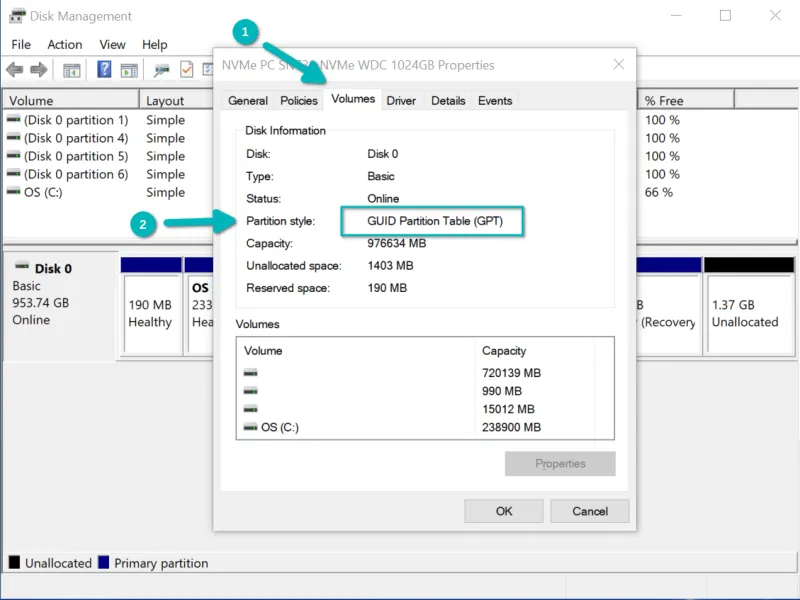Click the checkmark document toolbar icon
The width and height of the screenshot is (800, 600).
click(186, 70)
